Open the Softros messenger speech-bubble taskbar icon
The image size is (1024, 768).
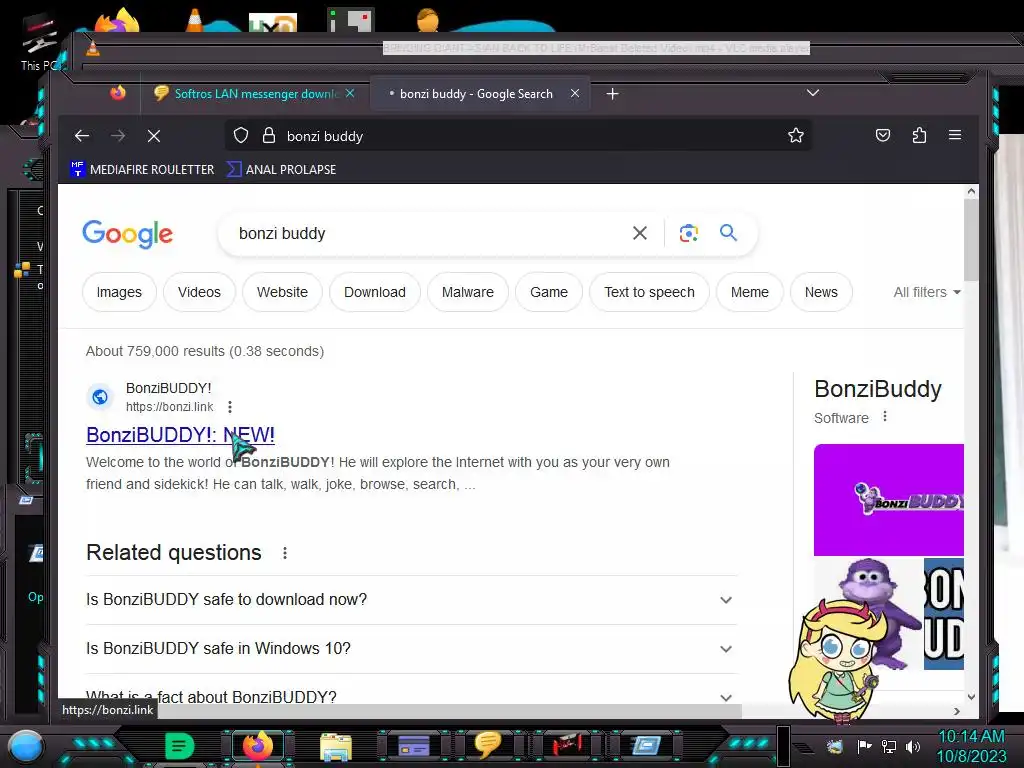coord(487,745)
